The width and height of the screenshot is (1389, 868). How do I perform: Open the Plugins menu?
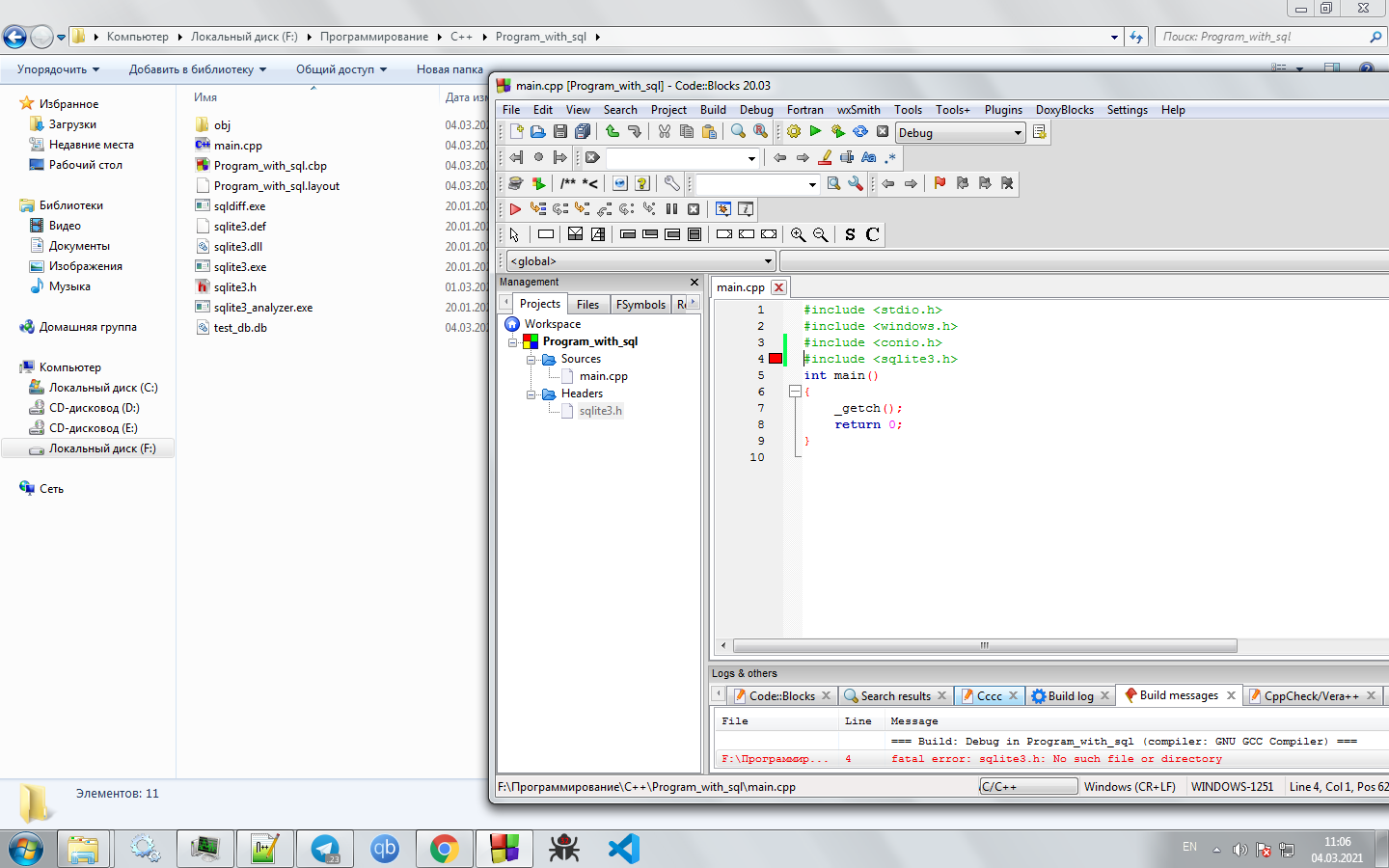pos(1003,110)
